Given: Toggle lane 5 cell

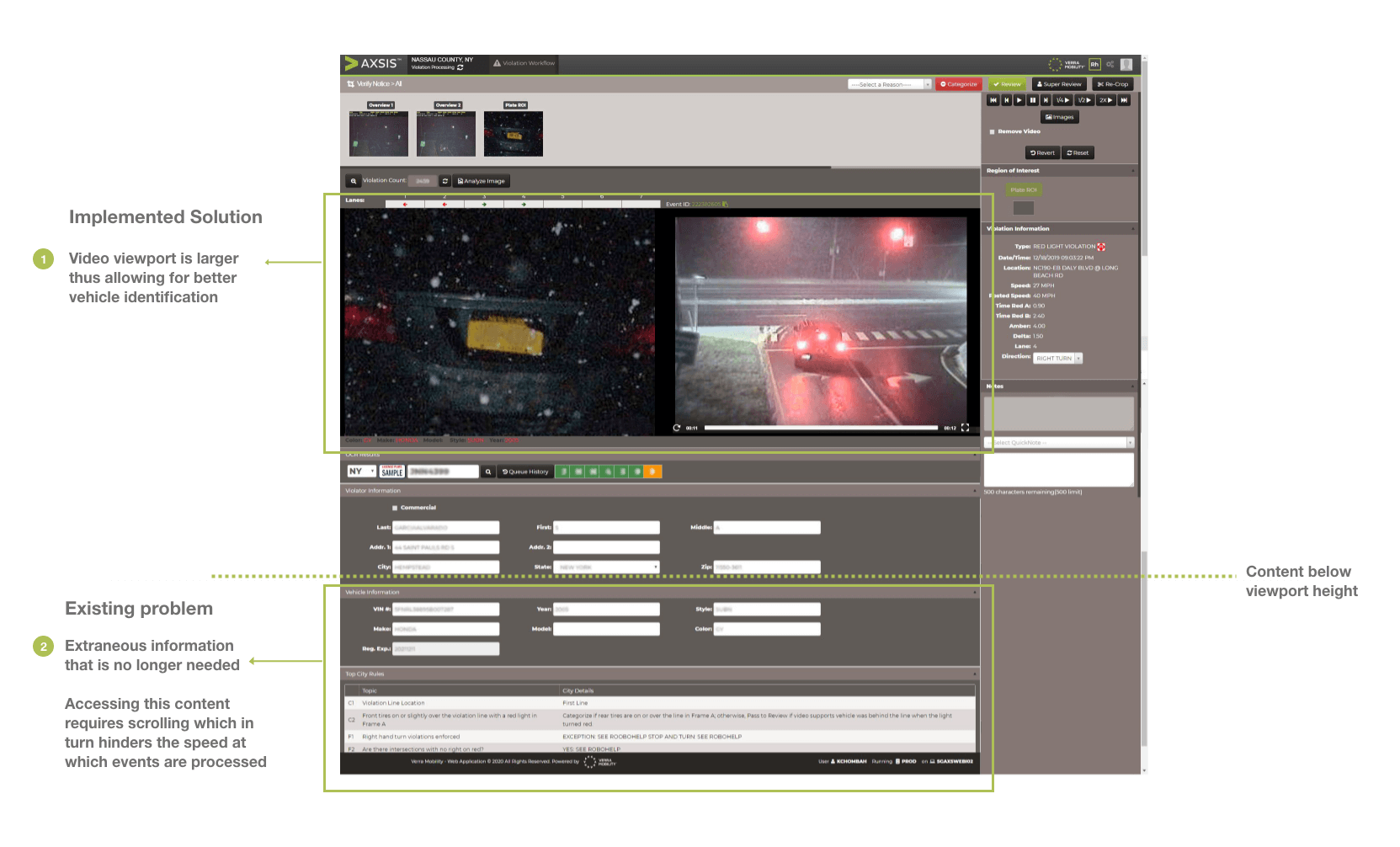Looking at the screenshot, I should (562, 204).
